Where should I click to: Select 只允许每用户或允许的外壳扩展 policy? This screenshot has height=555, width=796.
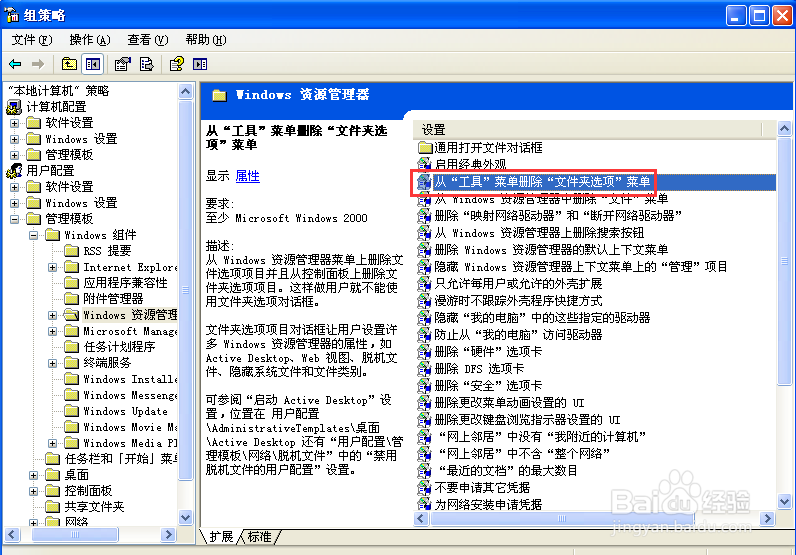pyautogui.click(x=518, y=283)
